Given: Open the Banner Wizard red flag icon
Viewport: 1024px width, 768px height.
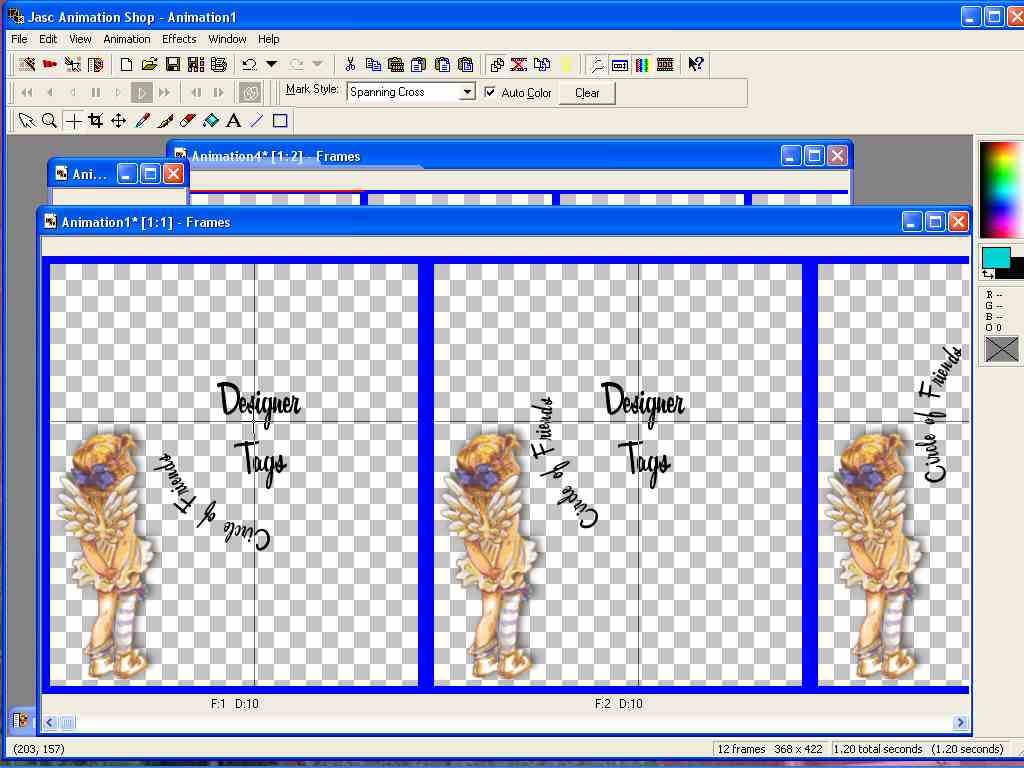Looking at the screenshot, I should tap(50, 64).
